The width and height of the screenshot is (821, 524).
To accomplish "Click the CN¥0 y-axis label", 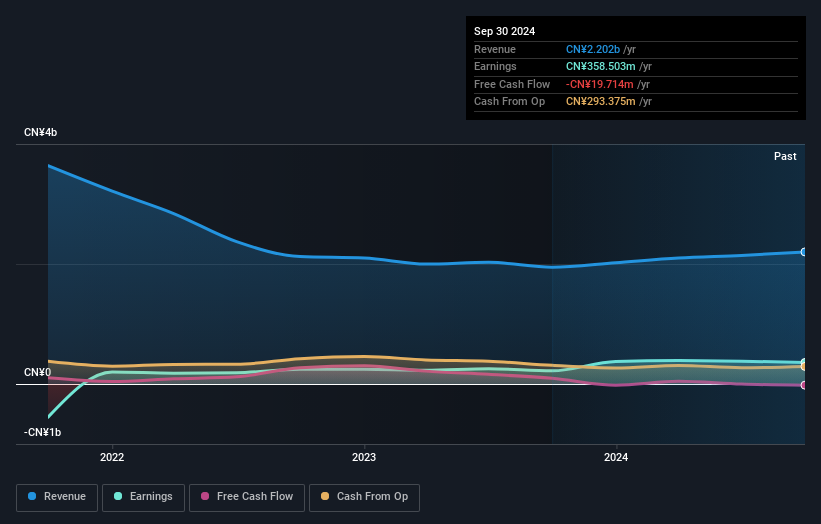I will 38,372.
